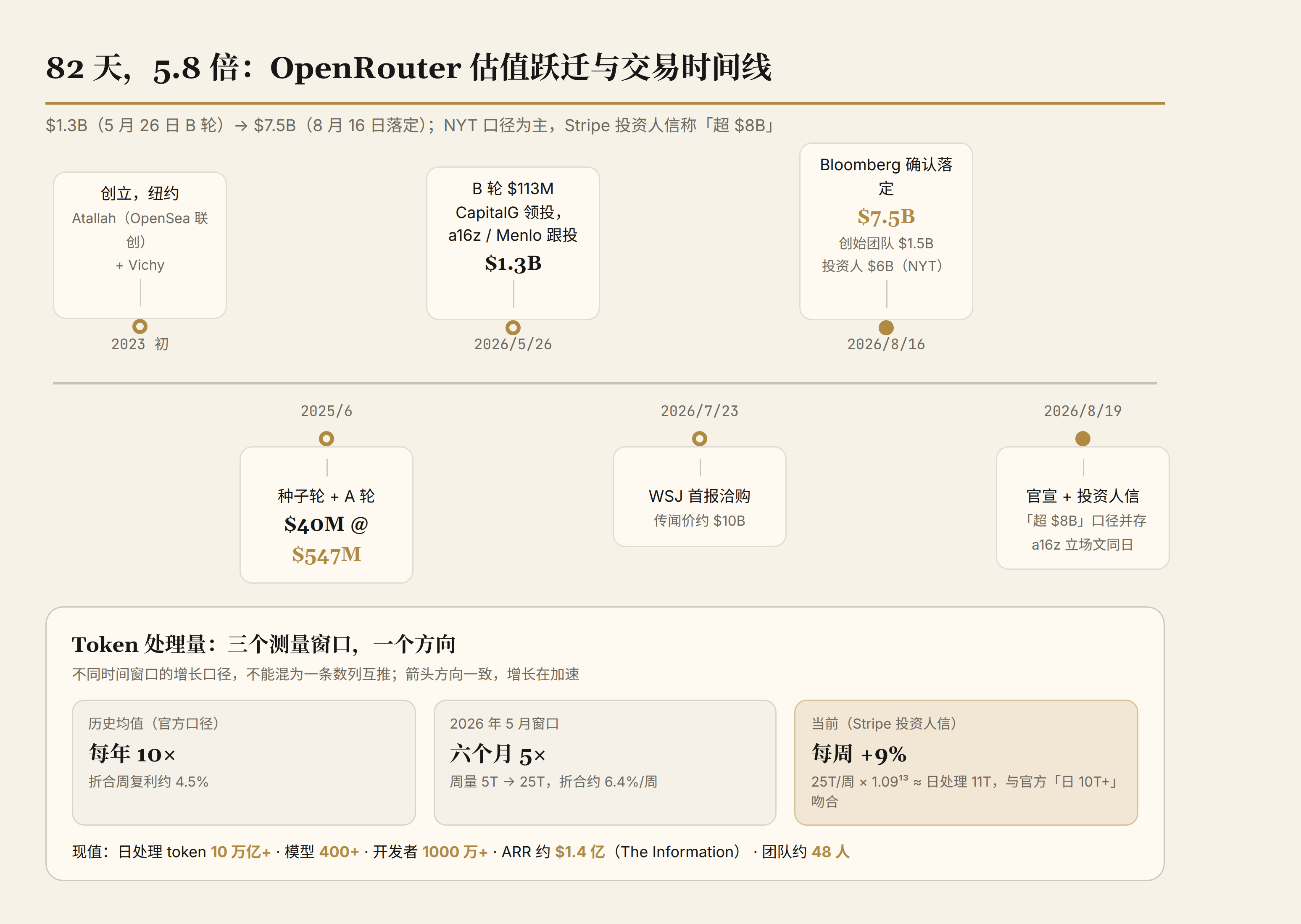This screenshot has height=924, width=1301.
Task: Click the $1.3B valuation figure
Action: coord(513,263)
